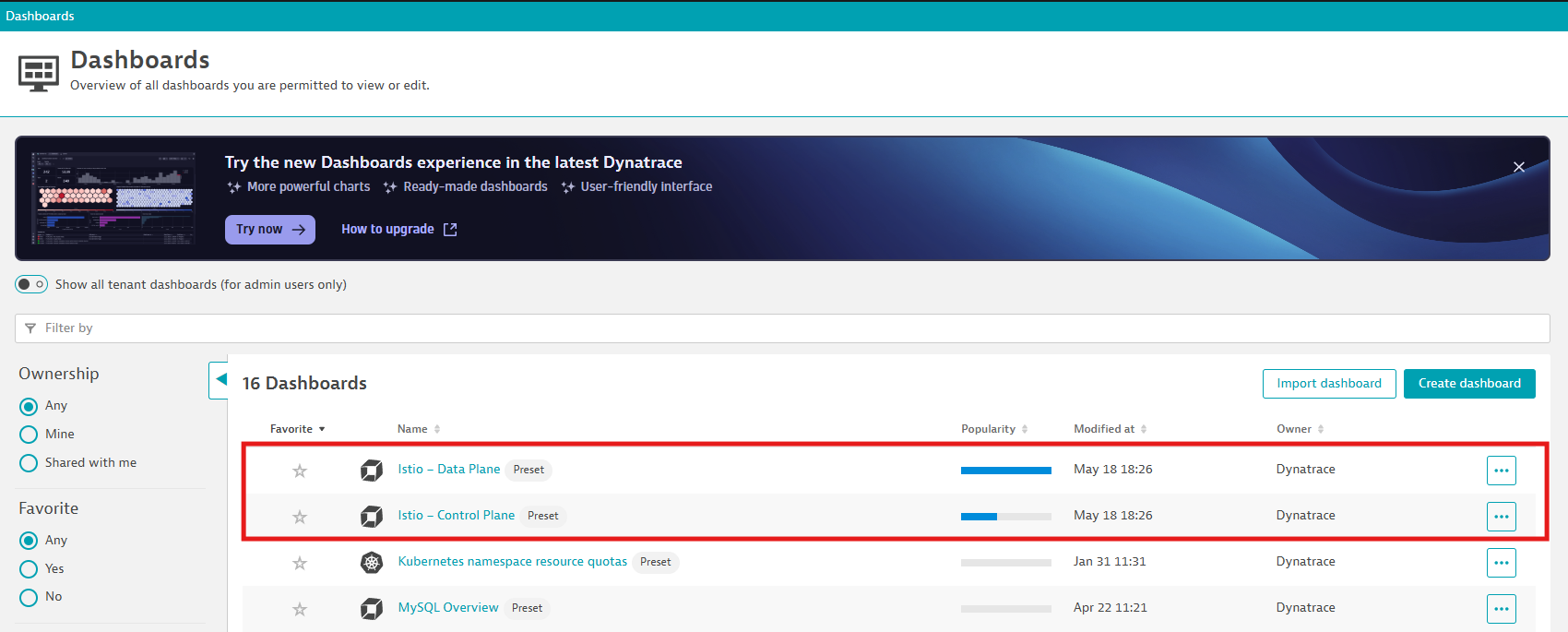The width and height of the screenshot is (1568, 632).
Task: Sort dashboards by Name column
Action: pos(419,429)
